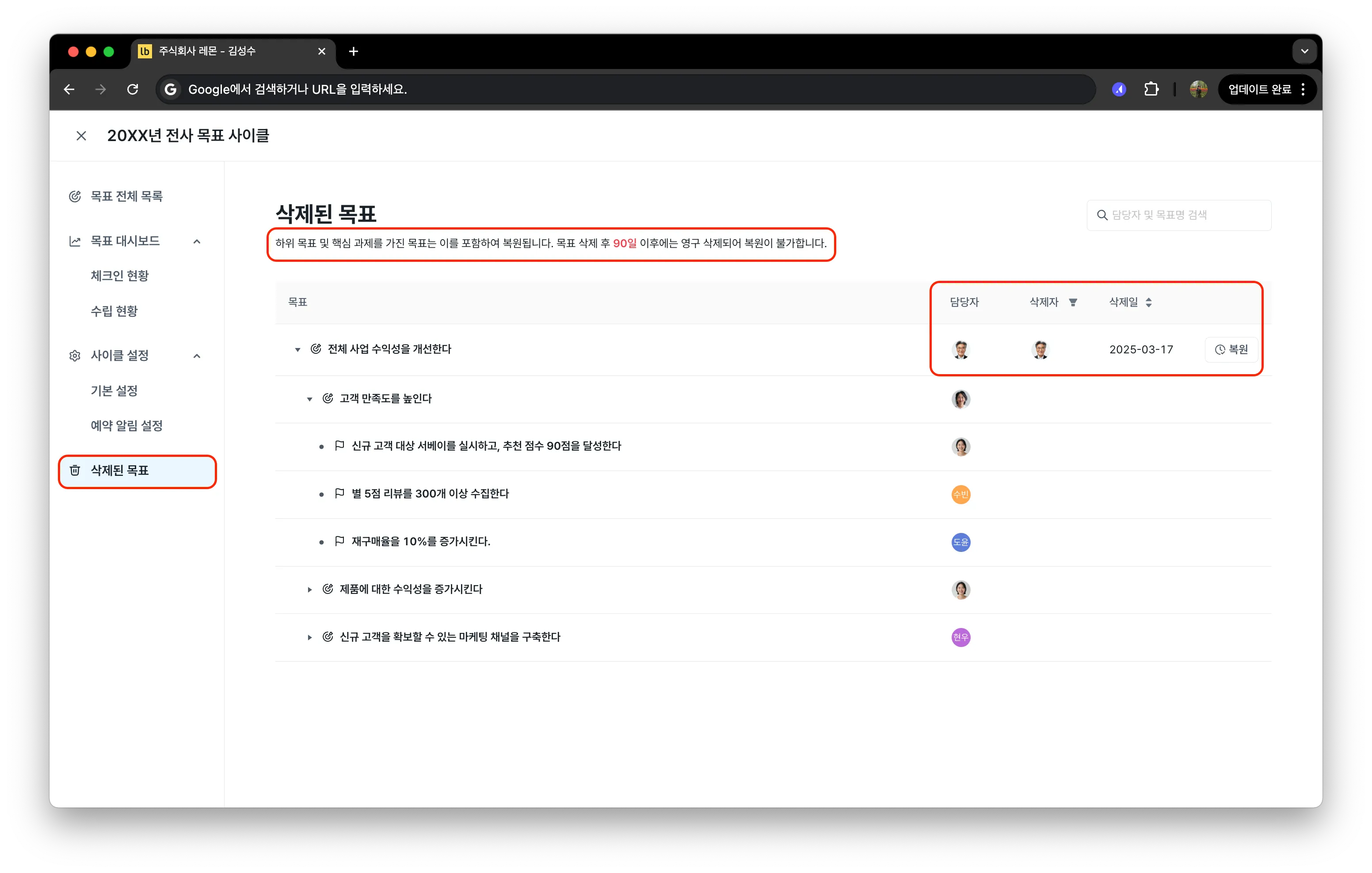Click the blue extension icon in toolbar
Image resolution: width=1372 pixels, height=873 pixels.
(1119, 89)
